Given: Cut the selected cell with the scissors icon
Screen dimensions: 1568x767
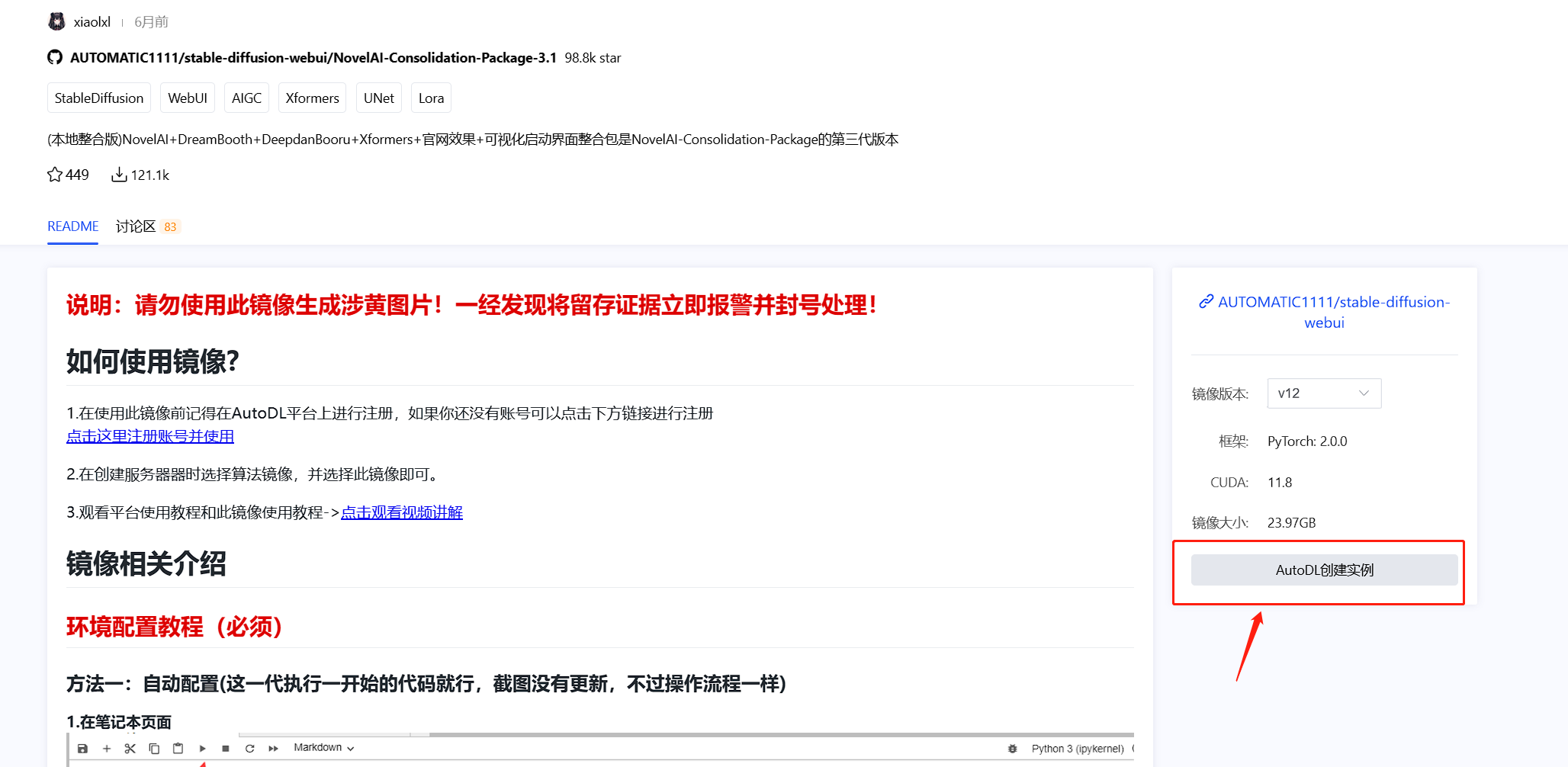Looking at the screenshot, I should coord(130,749).
